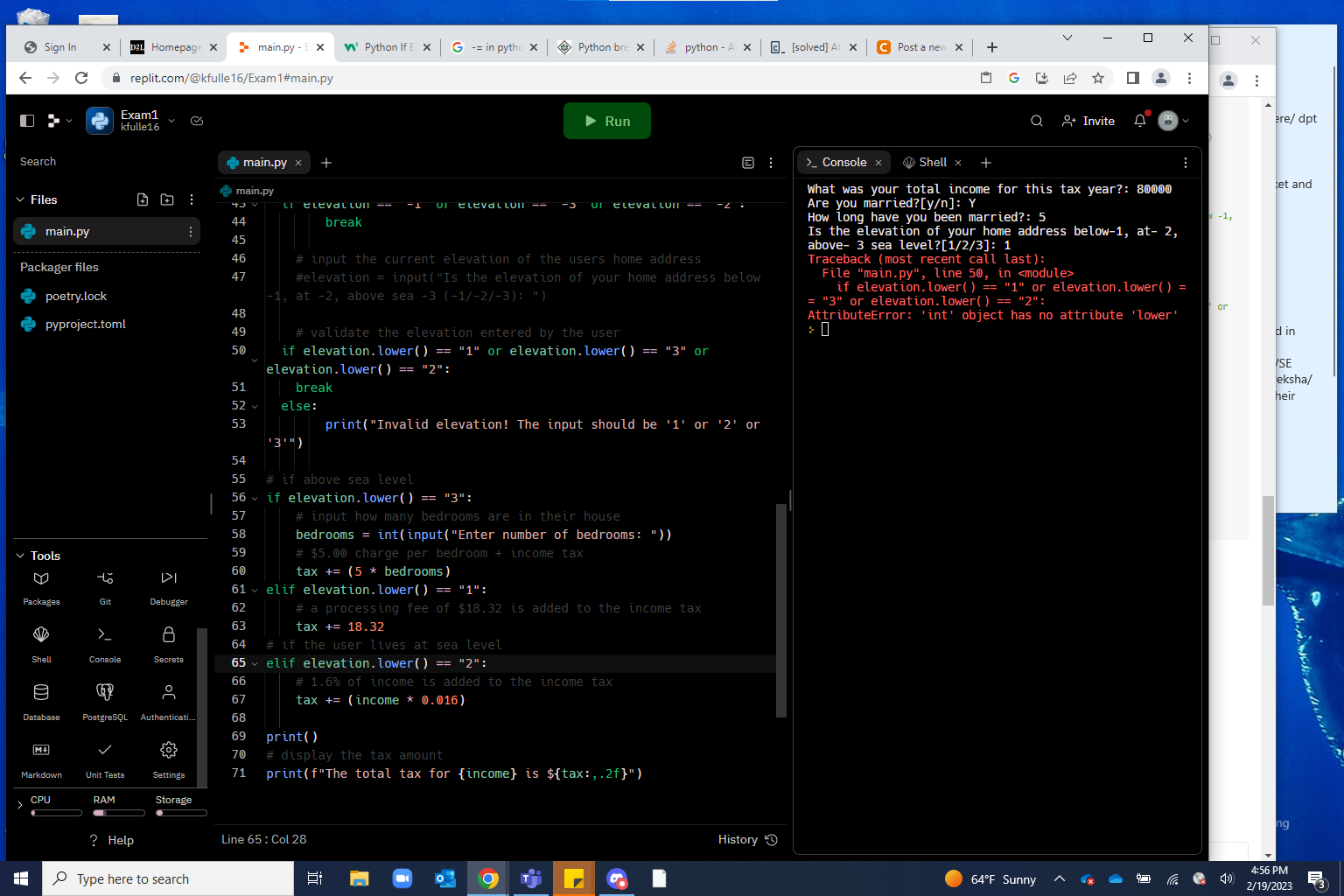Open the Secrets tool
This screenshot has height=896, width=1344.
169,645
